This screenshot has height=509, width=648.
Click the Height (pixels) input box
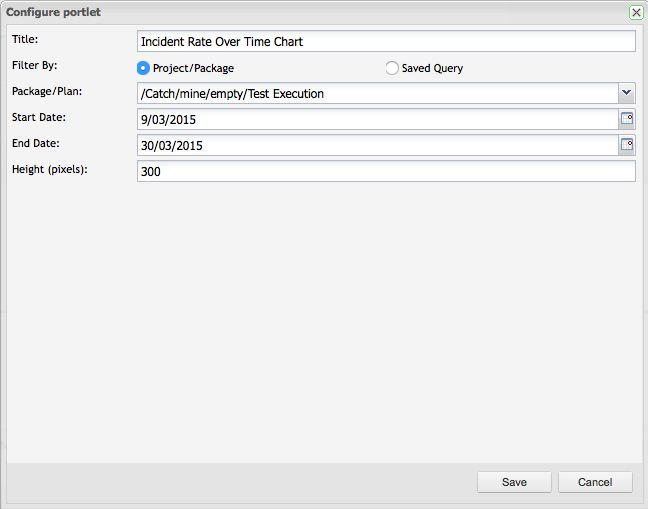tap(385, 172)
